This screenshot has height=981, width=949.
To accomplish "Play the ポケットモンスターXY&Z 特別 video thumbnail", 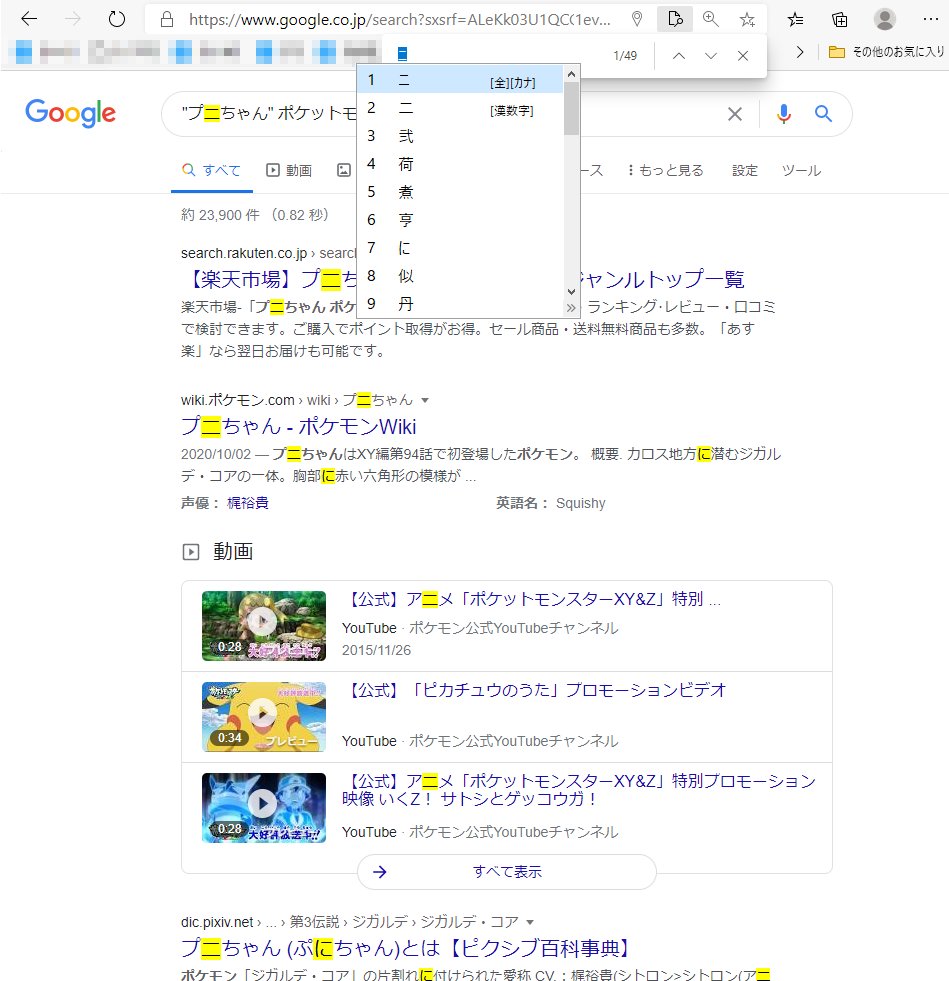I will coord(263,626).
